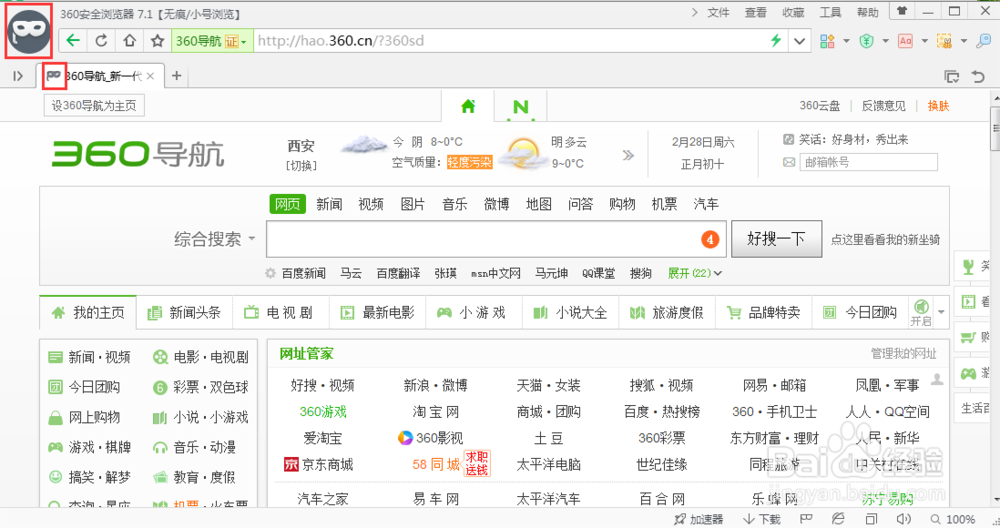Close the 360导航 tab

pyautogui.click(x=151, y=76)
